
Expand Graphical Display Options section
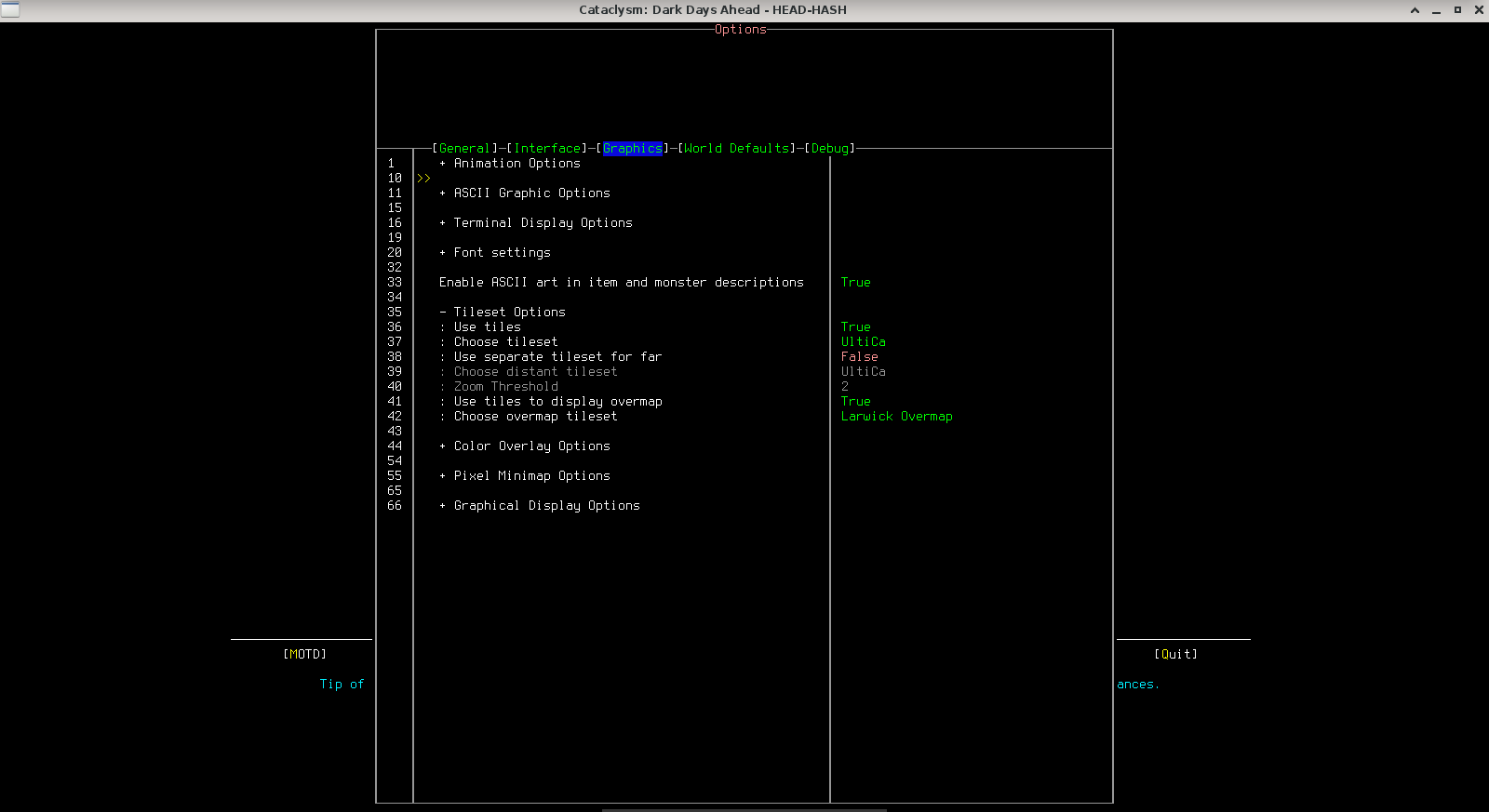coord(545,506)
